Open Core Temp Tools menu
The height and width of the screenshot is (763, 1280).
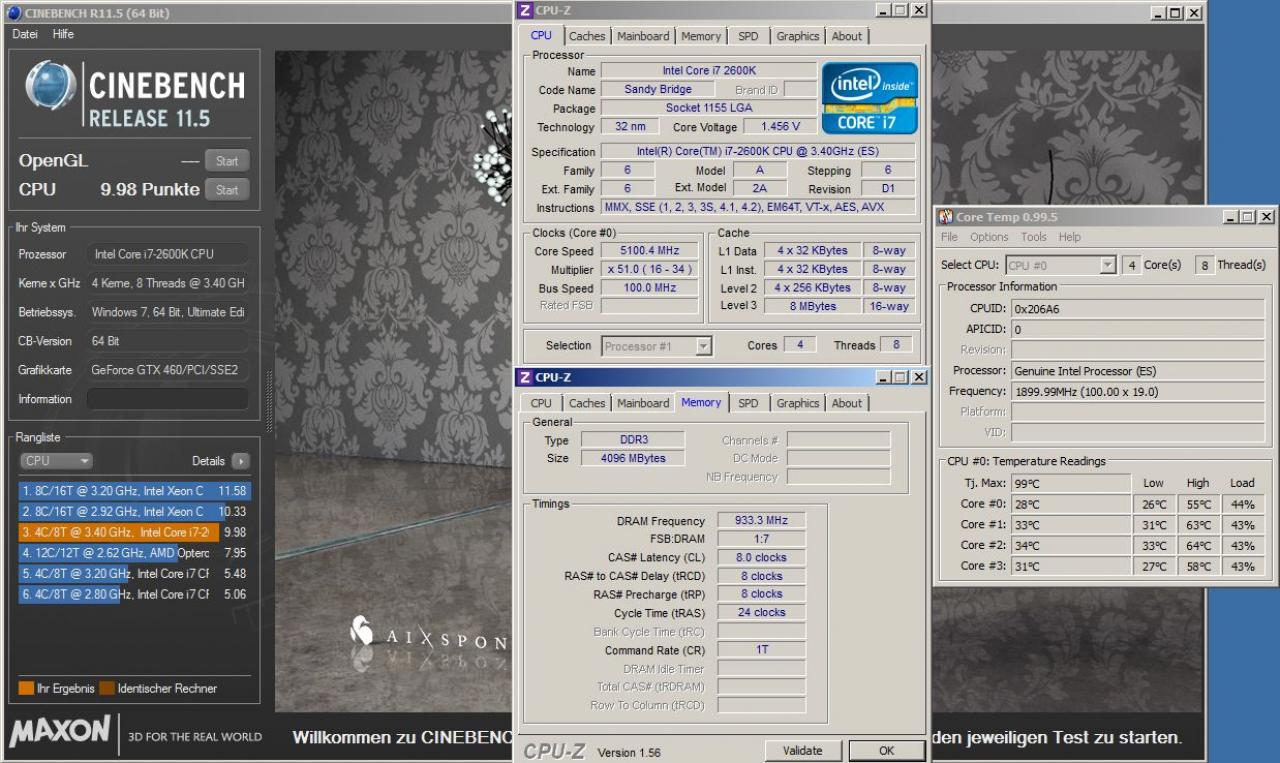pyautogui.click(x=1033, y=237)
